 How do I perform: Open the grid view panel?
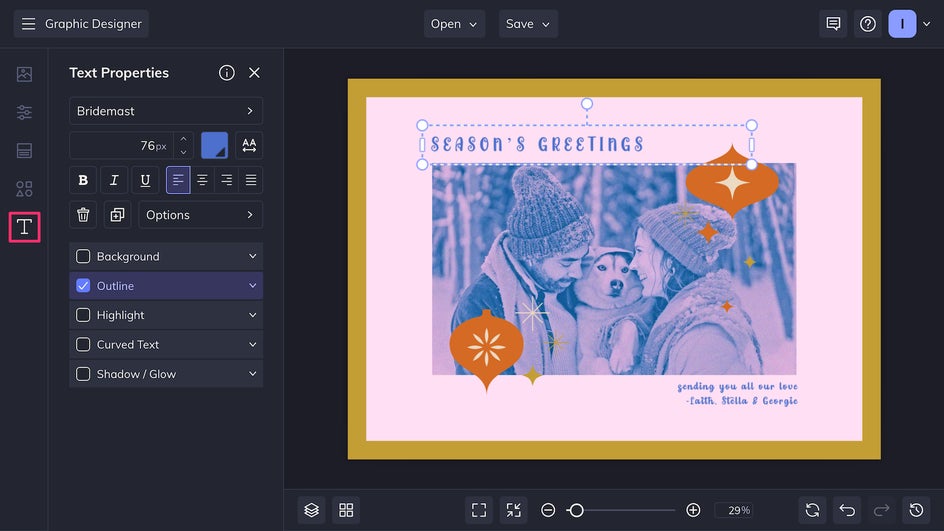pyautogui.click(x=346, y=511)
